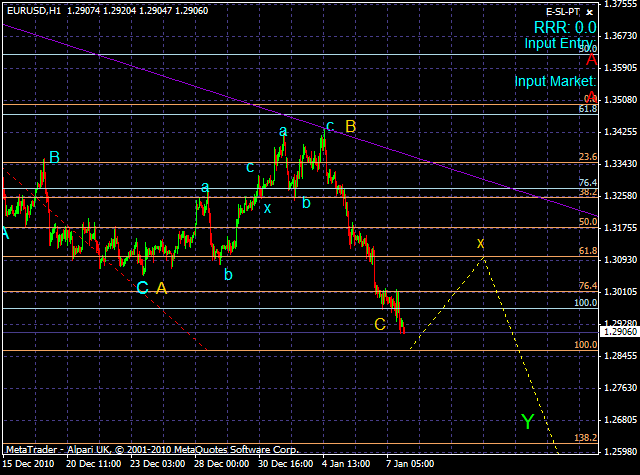Viewport: 640px width, 475px height.
Task: Click the 1.35080 price scale label
Action: (620, 100)
